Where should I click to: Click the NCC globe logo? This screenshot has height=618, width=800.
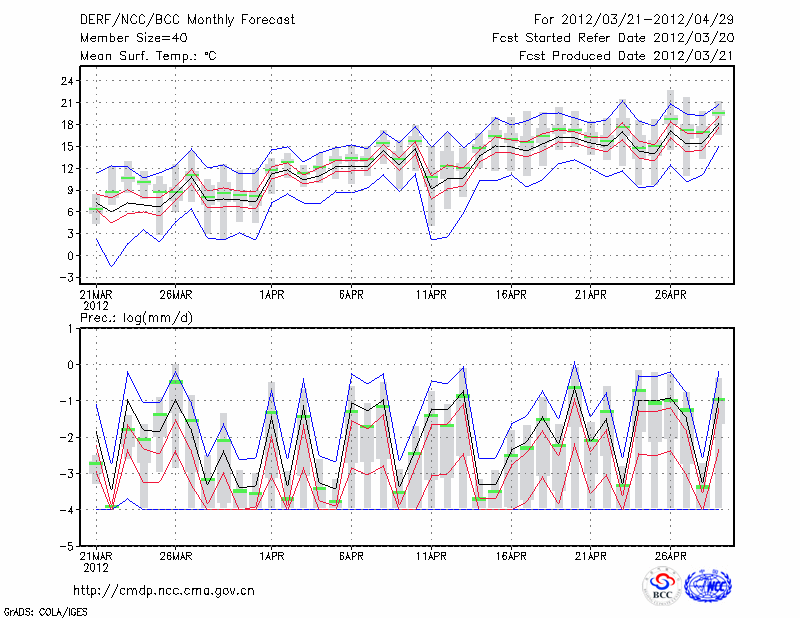coord(707,587)
